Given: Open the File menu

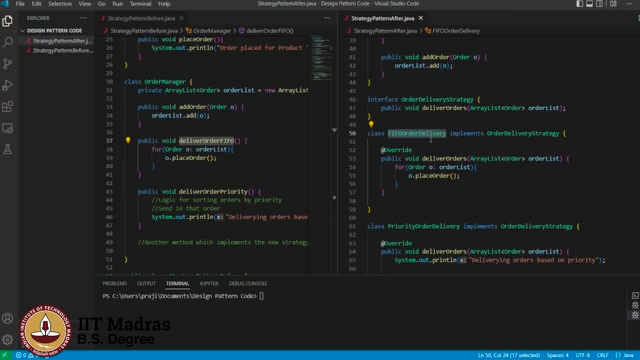Looking at the screenshot, I should point(20,4).
